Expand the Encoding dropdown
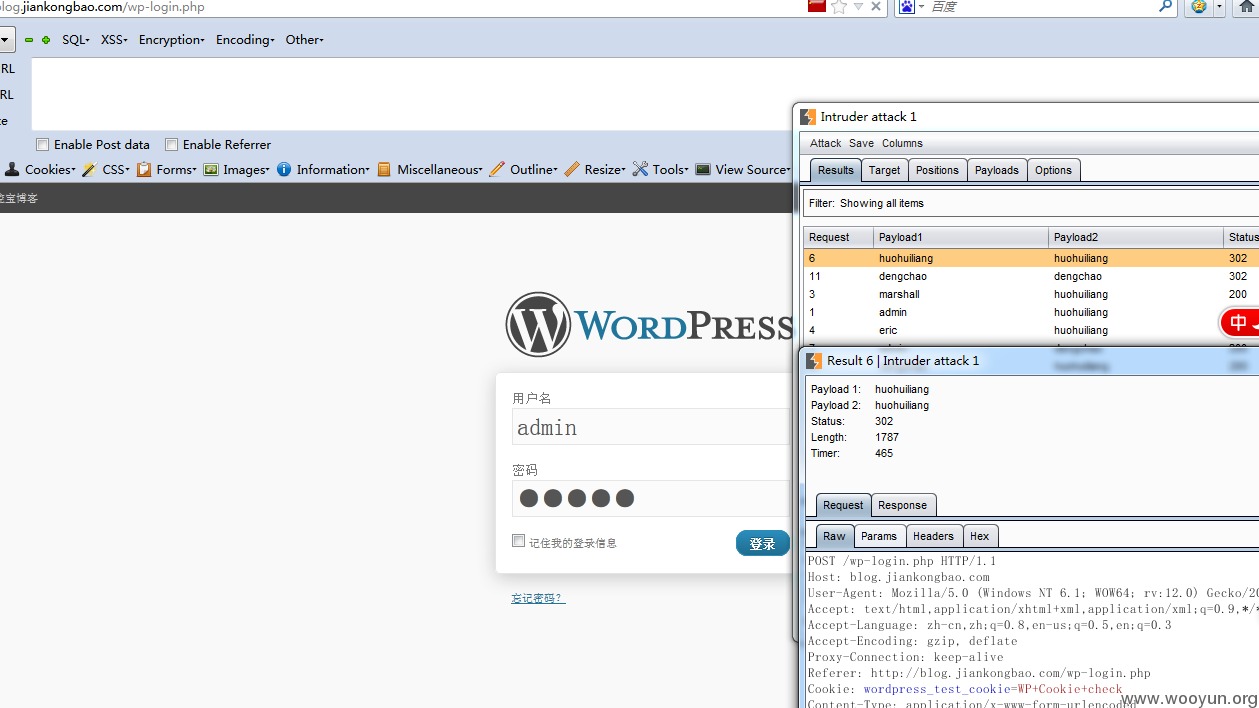This screenshot has width=1259, height=708. pyautogui.click(x=245, y=40)
